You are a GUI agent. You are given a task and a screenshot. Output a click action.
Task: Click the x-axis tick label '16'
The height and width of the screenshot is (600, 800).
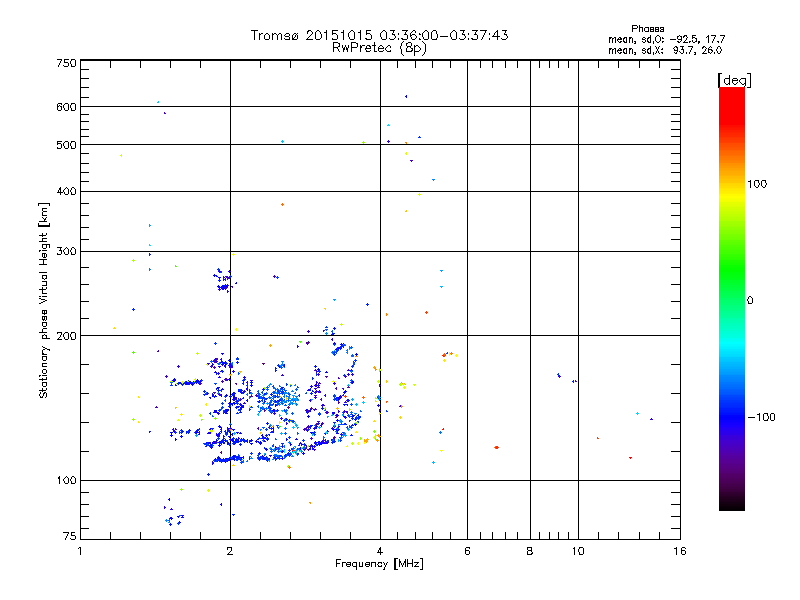680,551
